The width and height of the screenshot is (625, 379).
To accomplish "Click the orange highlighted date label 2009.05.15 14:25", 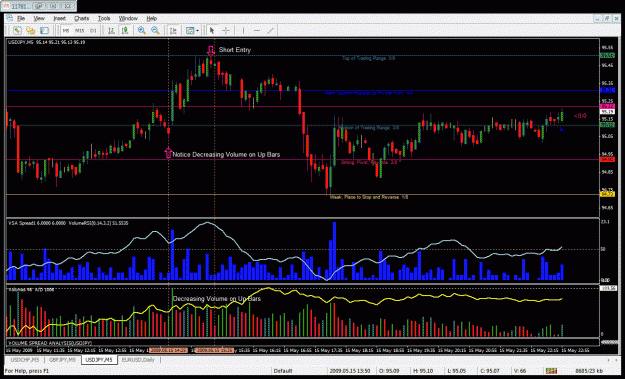I will pos(168,350).
